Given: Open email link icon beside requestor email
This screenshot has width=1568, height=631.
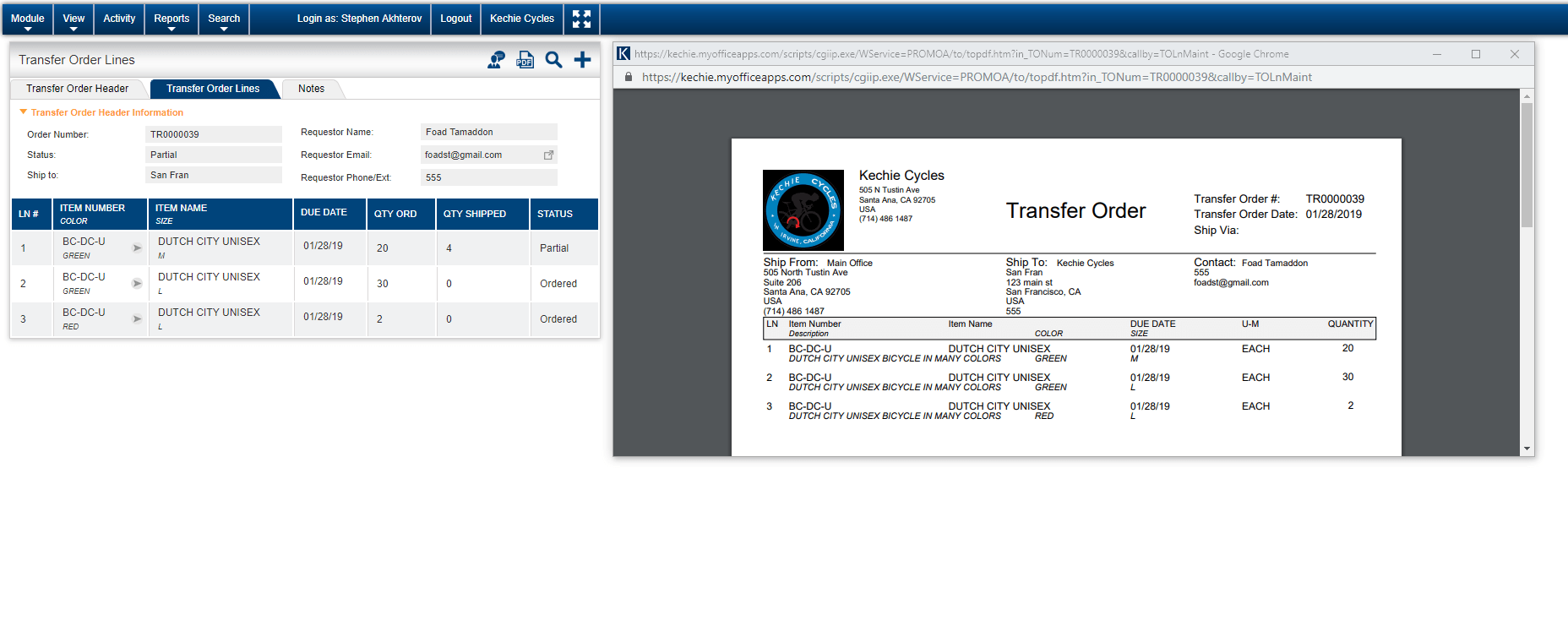Looking at the screenshot, I should tap(548, 155).
